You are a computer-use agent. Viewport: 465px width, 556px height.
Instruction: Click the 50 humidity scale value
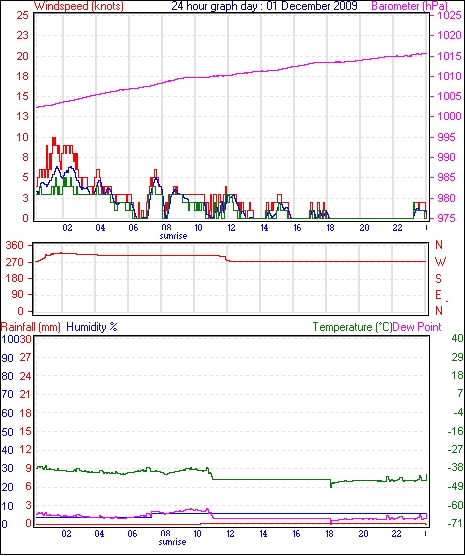click(x=7, y=432)
